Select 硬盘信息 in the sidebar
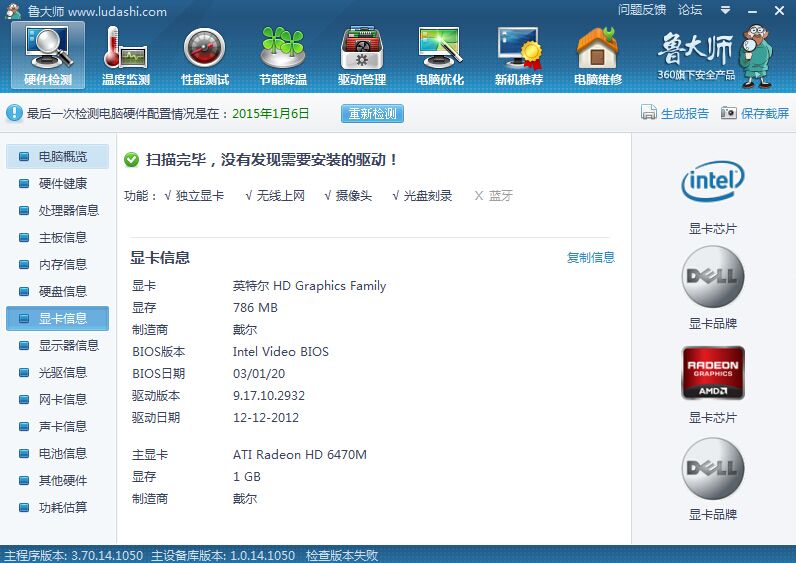The height and width of the screenshot is (563, 796). coord(57,291)
